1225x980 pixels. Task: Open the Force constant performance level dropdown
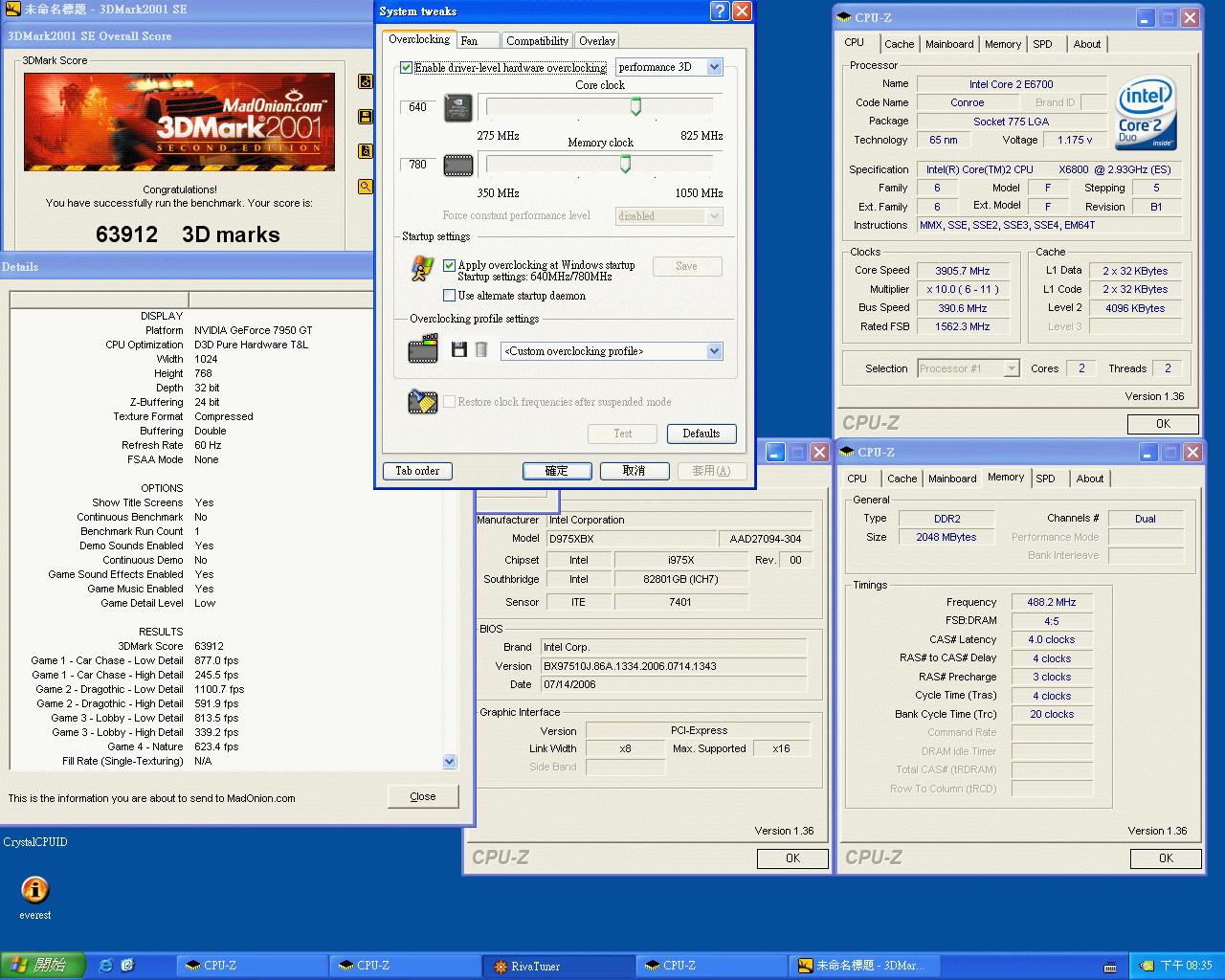coord(714,216)
